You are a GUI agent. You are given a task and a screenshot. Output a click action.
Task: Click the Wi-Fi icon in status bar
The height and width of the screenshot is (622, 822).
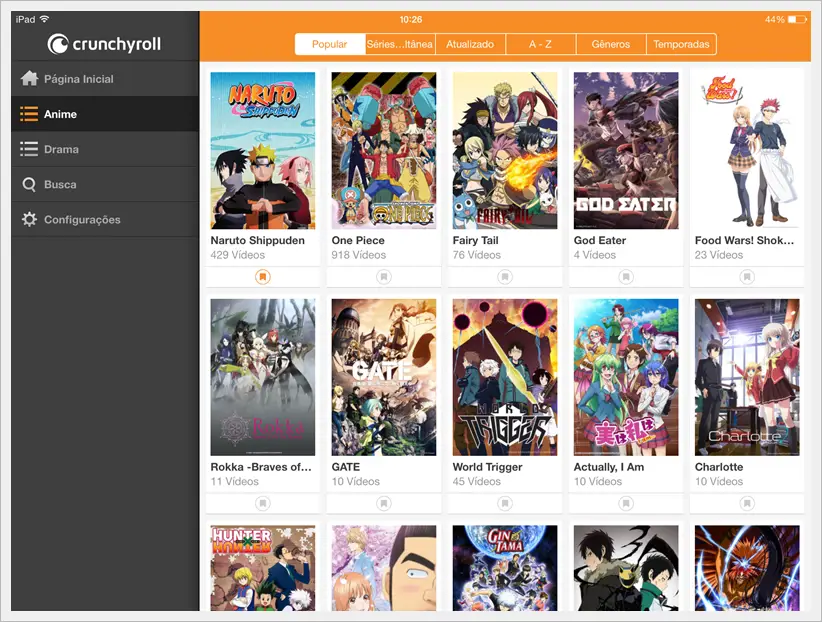(45, 19)
